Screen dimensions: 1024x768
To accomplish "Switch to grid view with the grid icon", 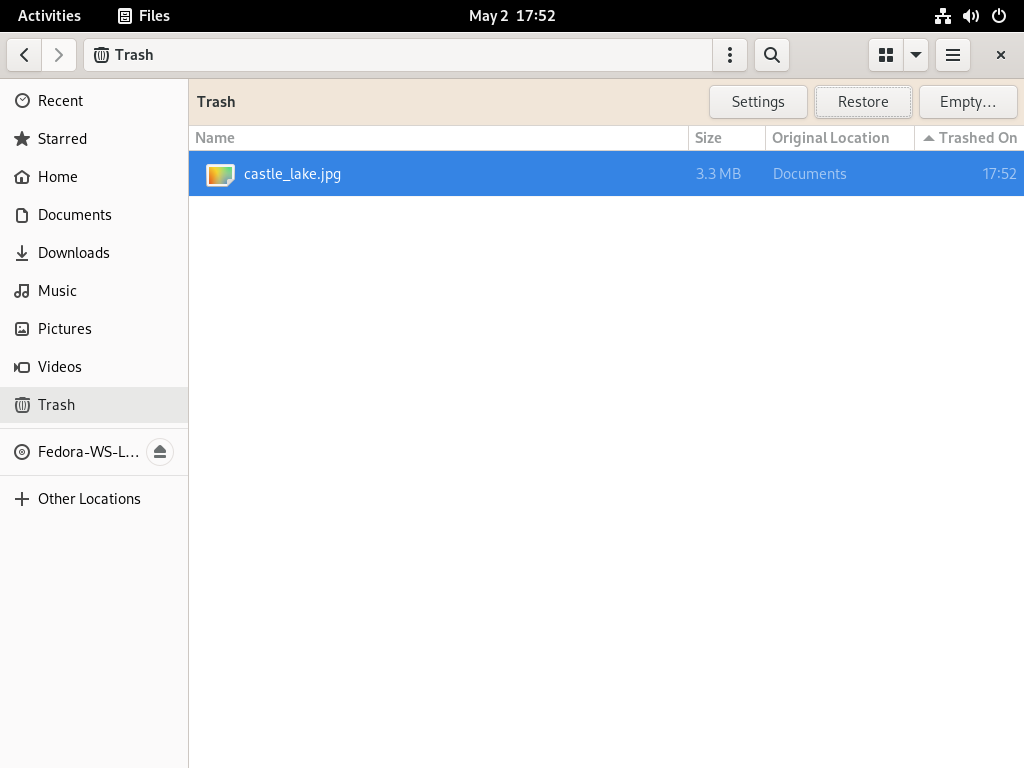I will point(886,55).
